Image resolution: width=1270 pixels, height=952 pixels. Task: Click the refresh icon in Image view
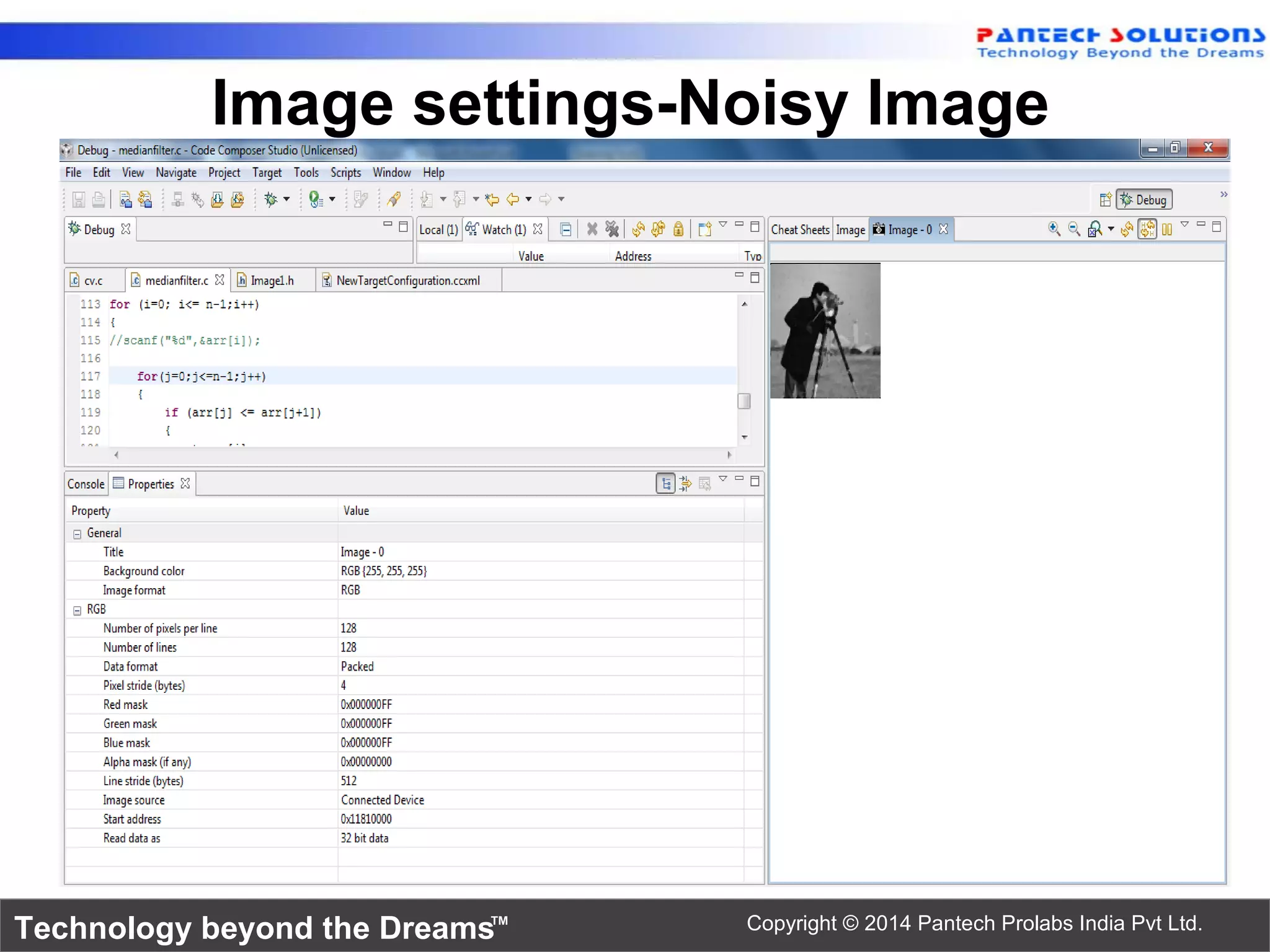(x=1127, y=229)
